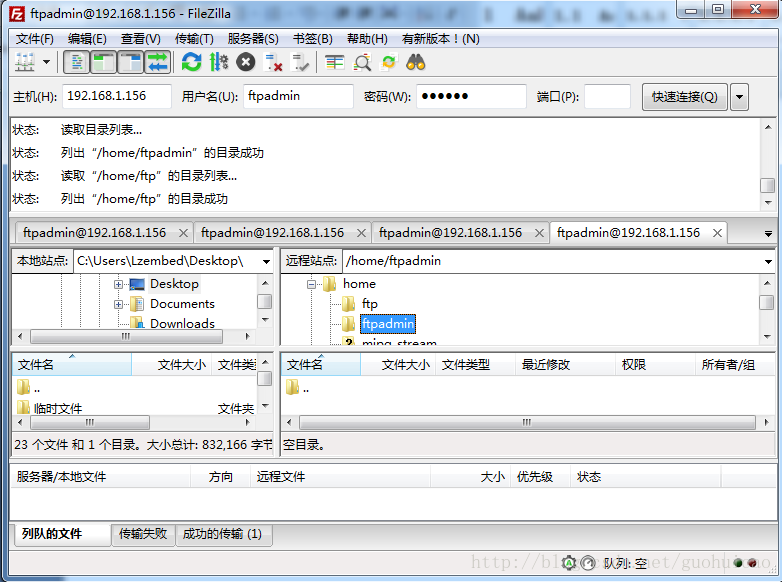
Task: Sort local files by 文件大小 column
Action: pos(172,365)
